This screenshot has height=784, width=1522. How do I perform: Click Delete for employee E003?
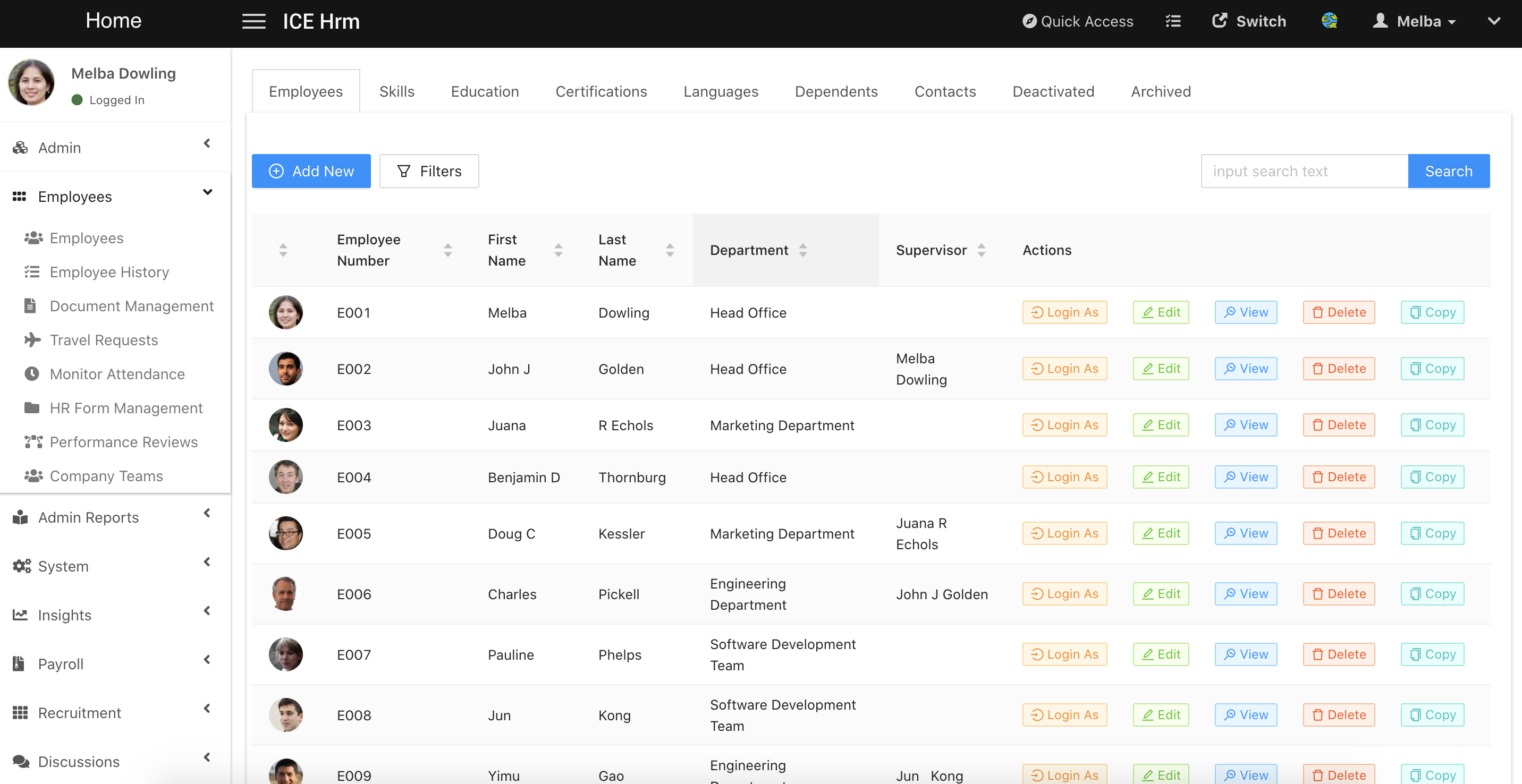point(1338,425)
